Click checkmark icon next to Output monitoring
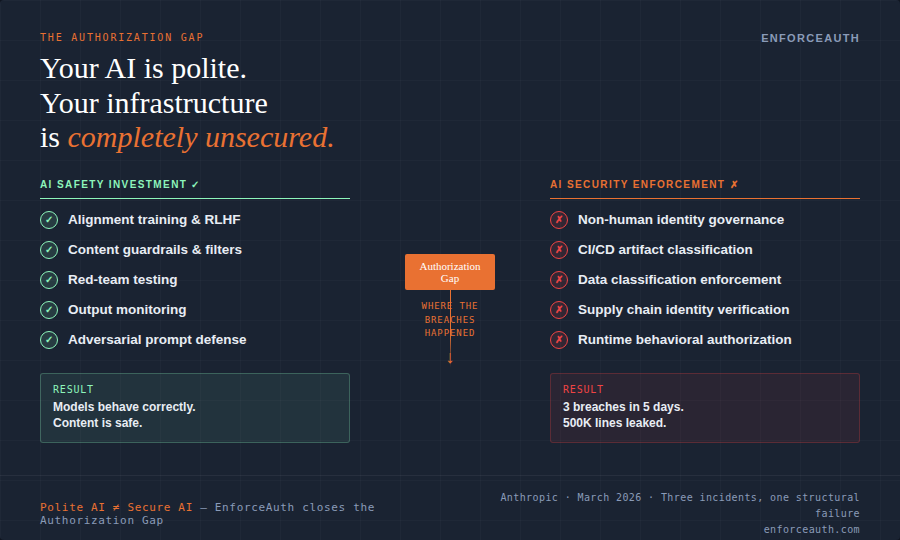The image size is (900, 540). tap(49, 310)
